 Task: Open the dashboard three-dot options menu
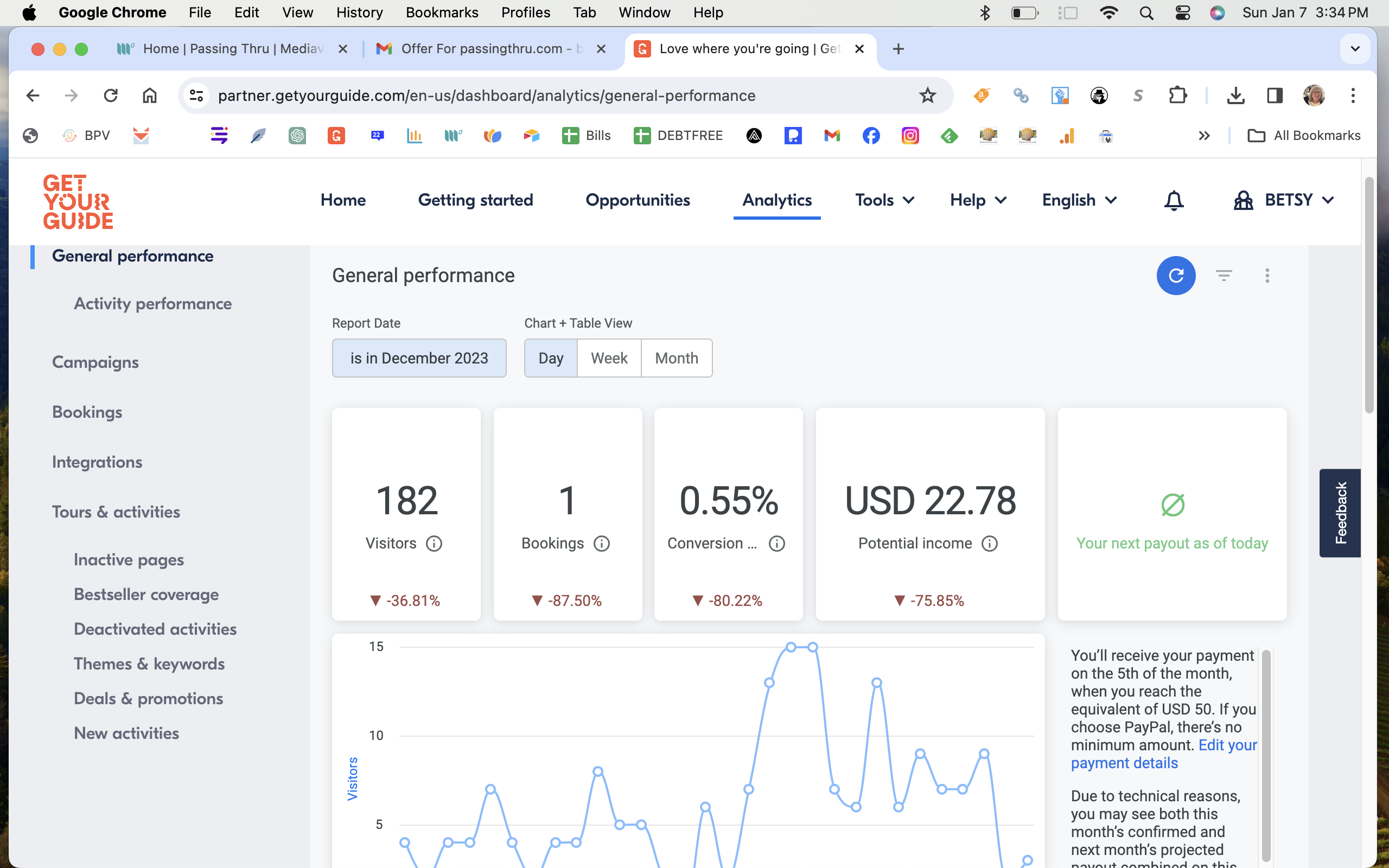tap(1267, 276)
